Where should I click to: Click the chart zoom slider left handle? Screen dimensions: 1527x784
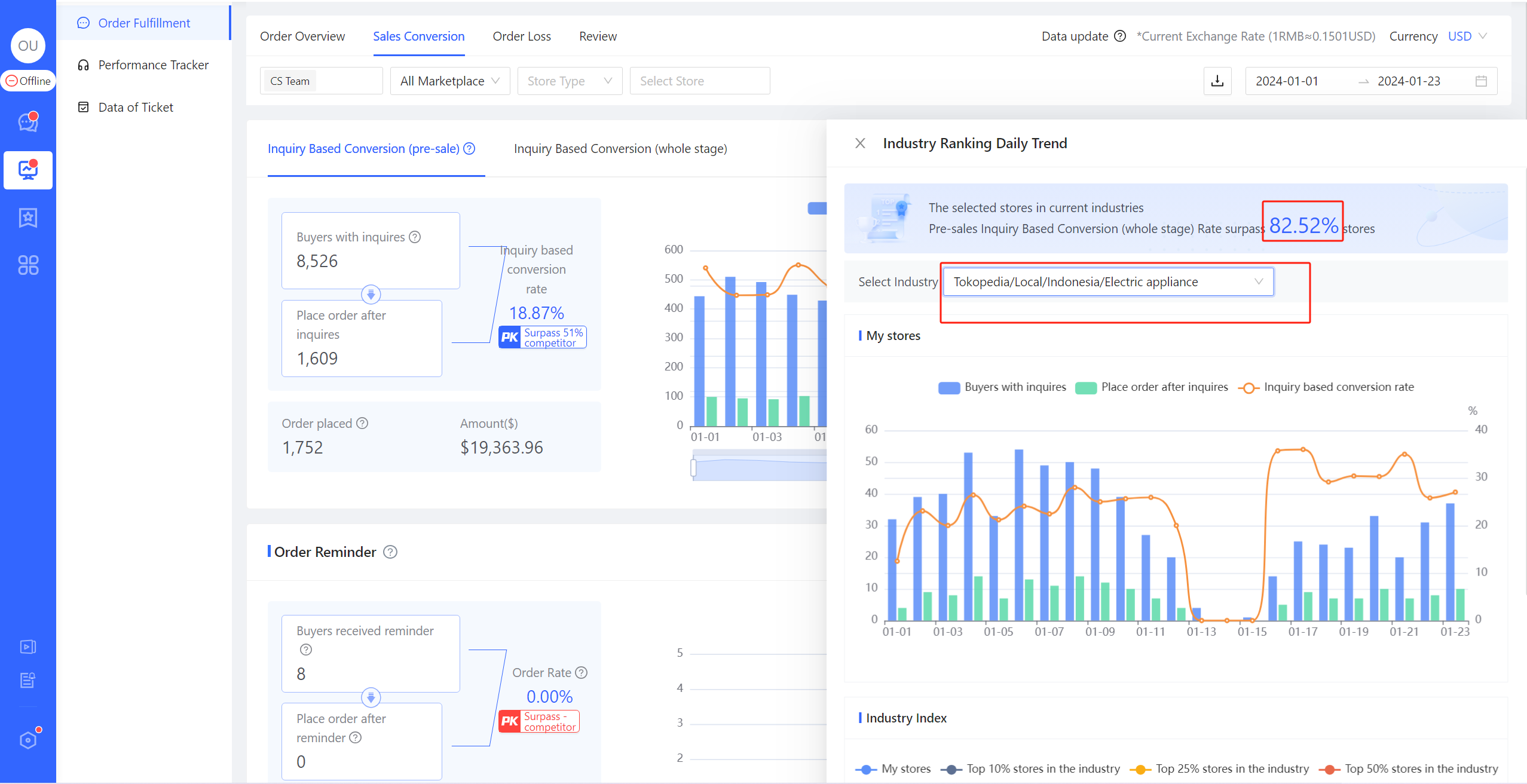point(693,467)
